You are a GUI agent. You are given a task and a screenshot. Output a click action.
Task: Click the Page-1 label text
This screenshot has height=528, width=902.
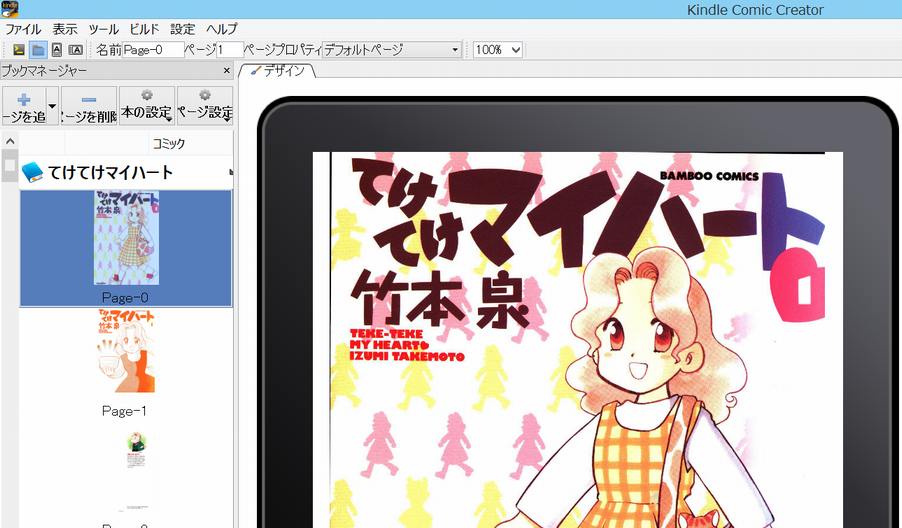tap(124, 411)
